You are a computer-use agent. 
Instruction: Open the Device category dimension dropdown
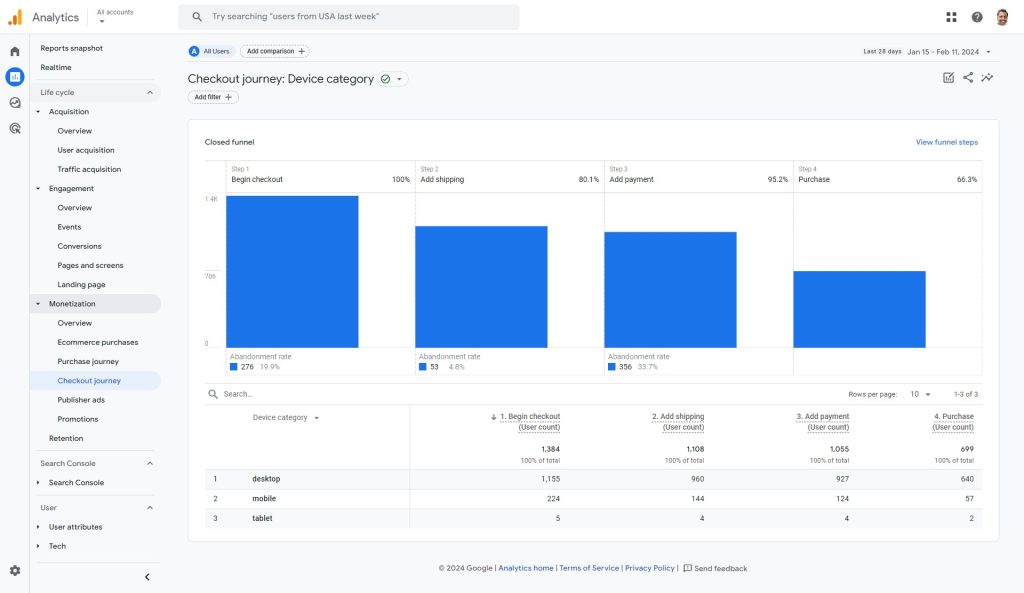[x=285, y=417]
